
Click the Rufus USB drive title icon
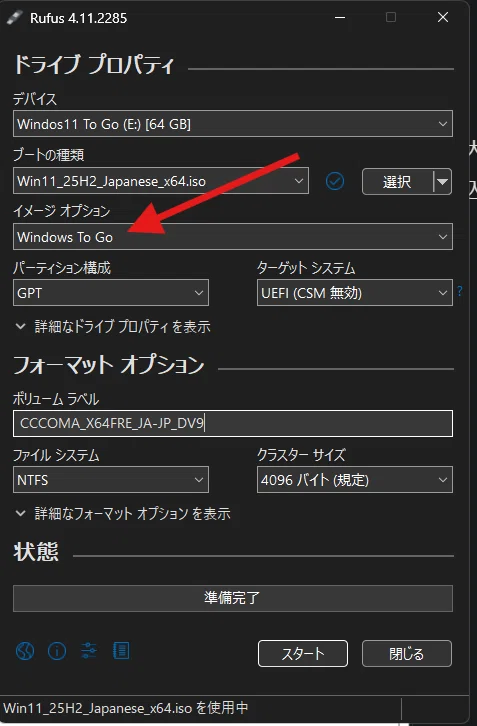(15, 18)
